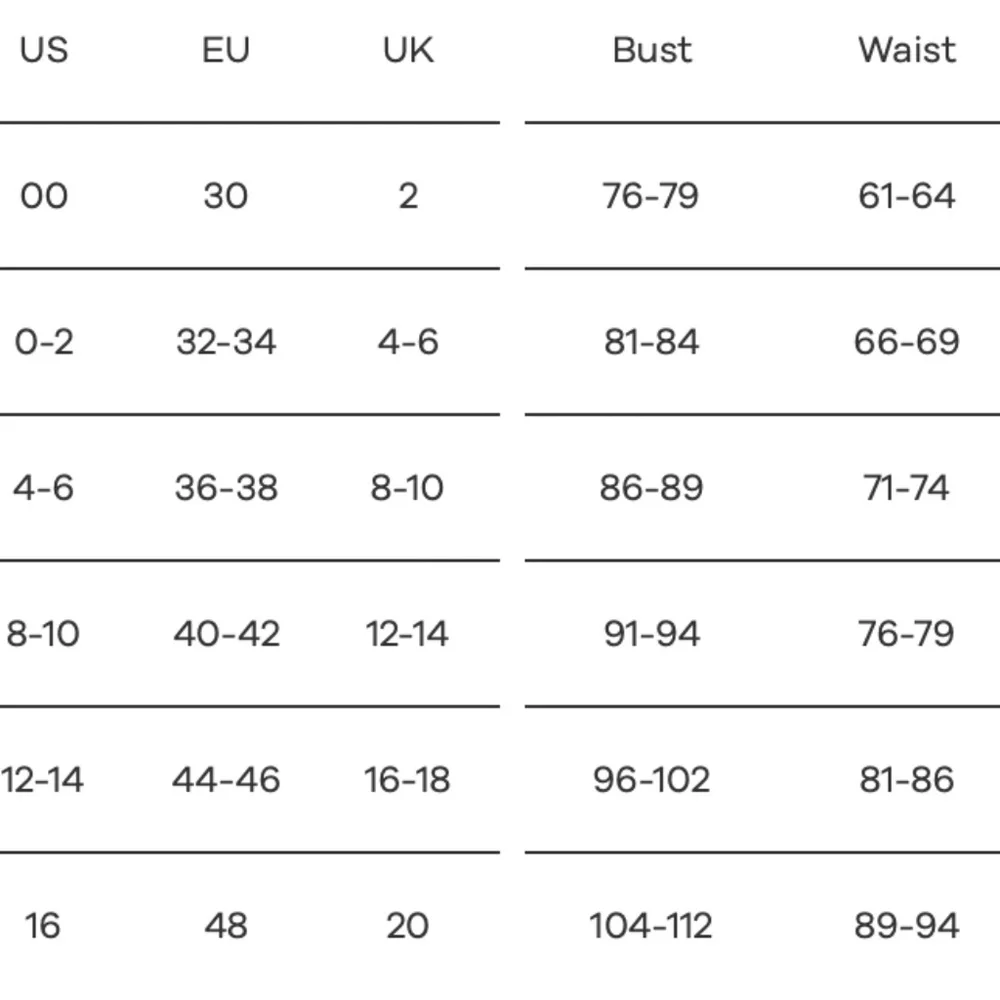Select EU size 30 cell
Image resolution: width=1000 pixels, height=1000 pixels.
click(x=226, y=196)
